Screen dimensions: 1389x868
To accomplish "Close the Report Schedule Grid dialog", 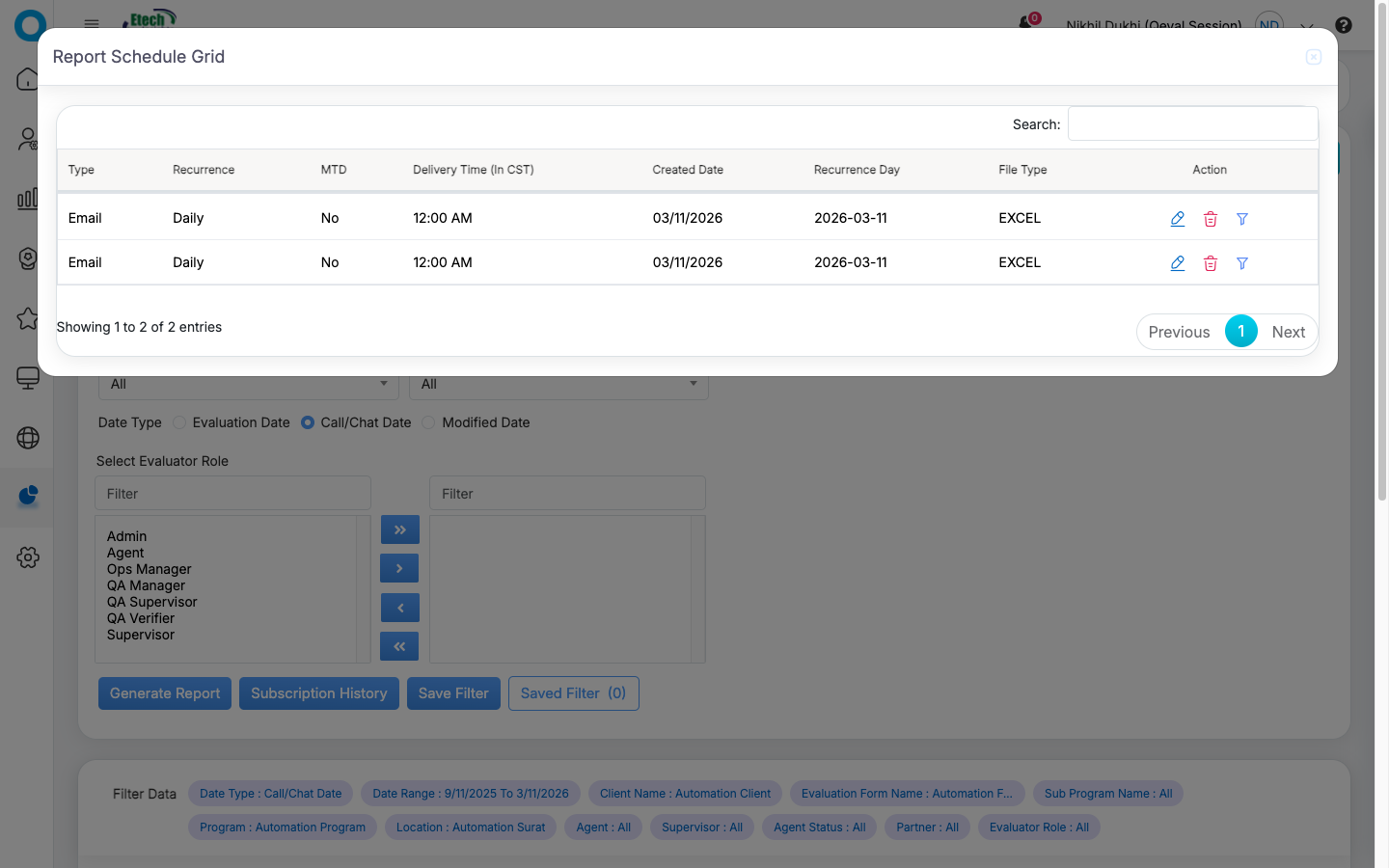I will 1313,57.
